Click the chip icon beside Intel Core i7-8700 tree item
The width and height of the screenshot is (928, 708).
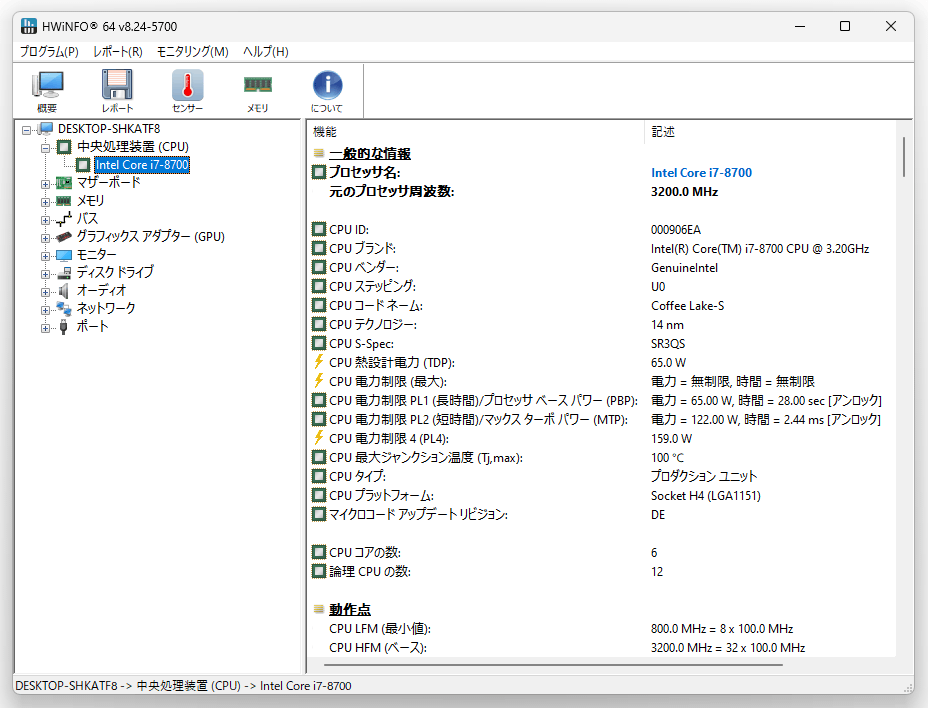(83, 165)
